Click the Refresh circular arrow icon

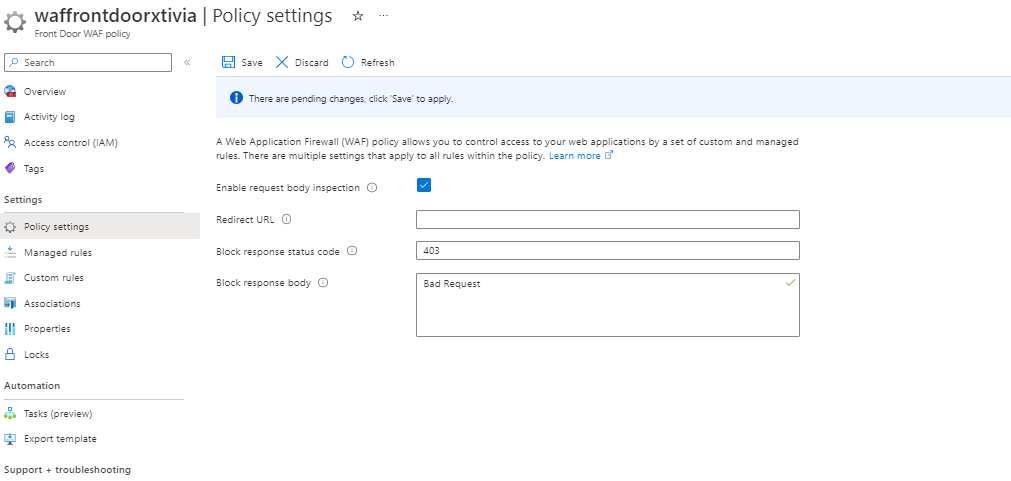click(348, 62)
